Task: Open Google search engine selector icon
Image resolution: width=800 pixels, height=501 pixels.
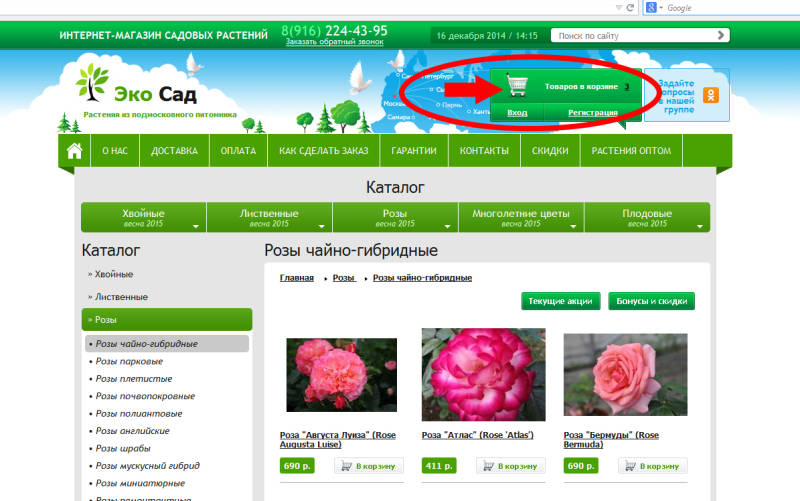Action: (x=651, y=8)
